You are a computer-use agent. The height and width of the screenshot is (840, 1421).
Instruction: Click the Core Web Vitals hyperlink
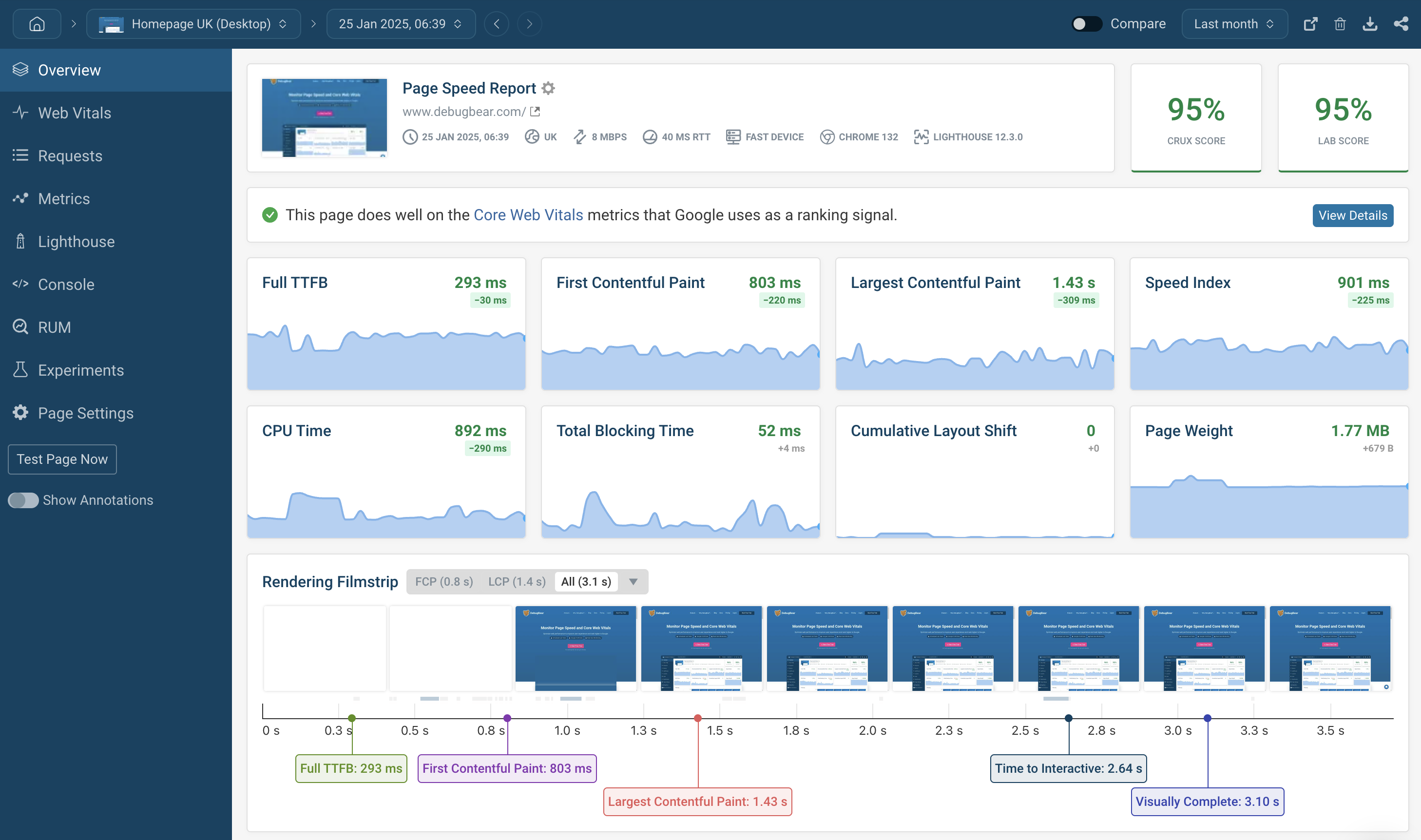(x=529, y=213)
